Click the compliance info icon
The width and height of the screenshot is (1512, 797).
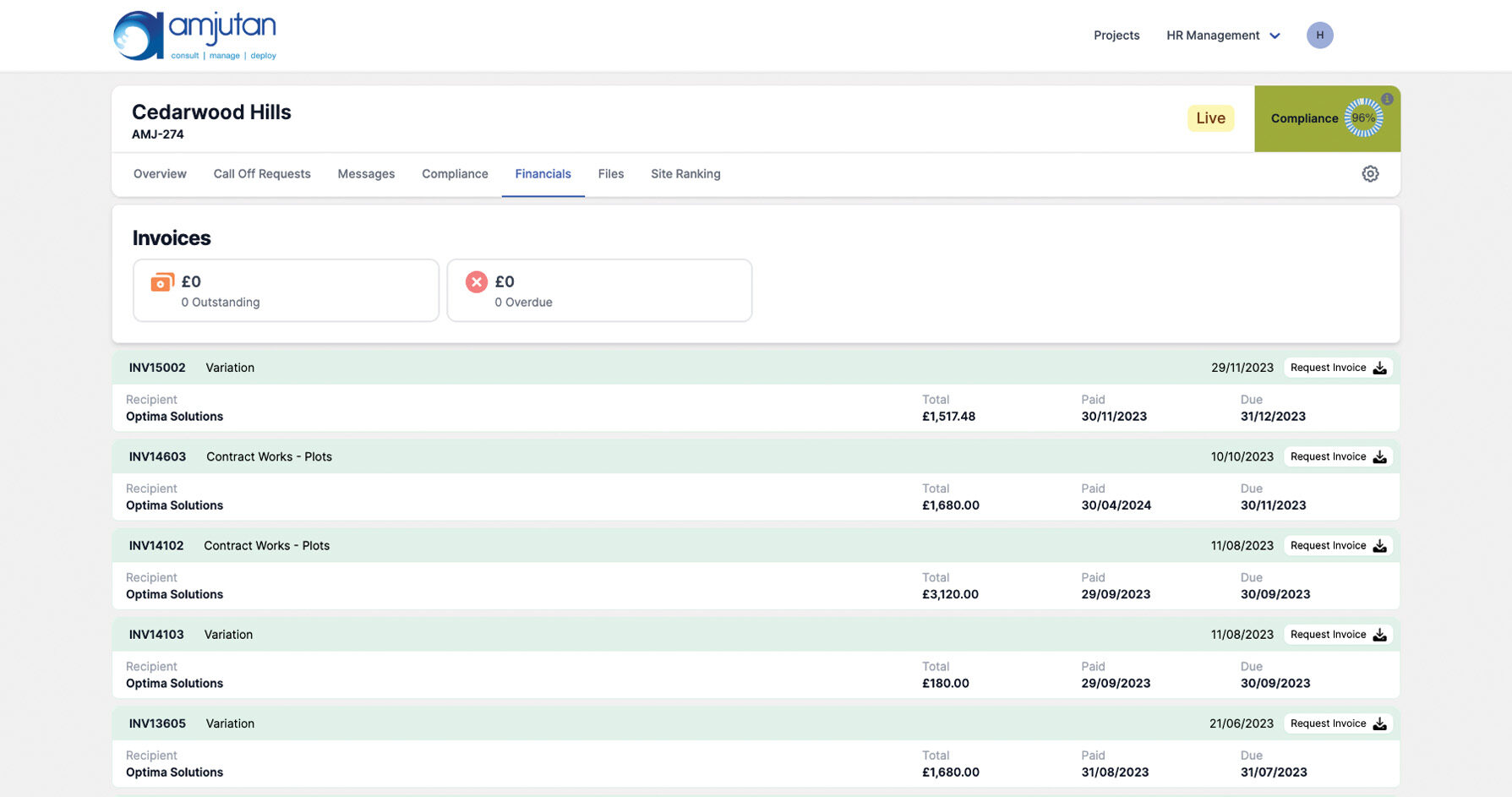(1387, 99)
